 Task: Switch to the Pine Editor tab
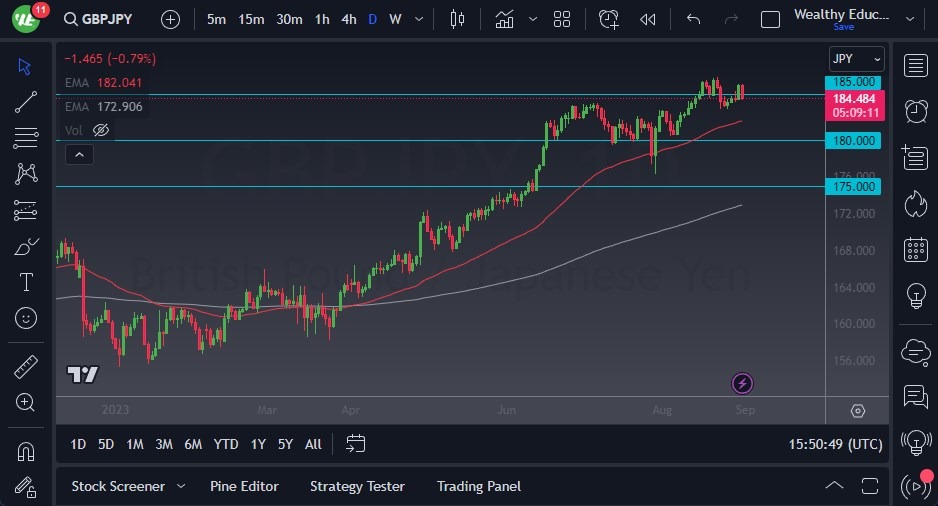click(x=244, y=486)
